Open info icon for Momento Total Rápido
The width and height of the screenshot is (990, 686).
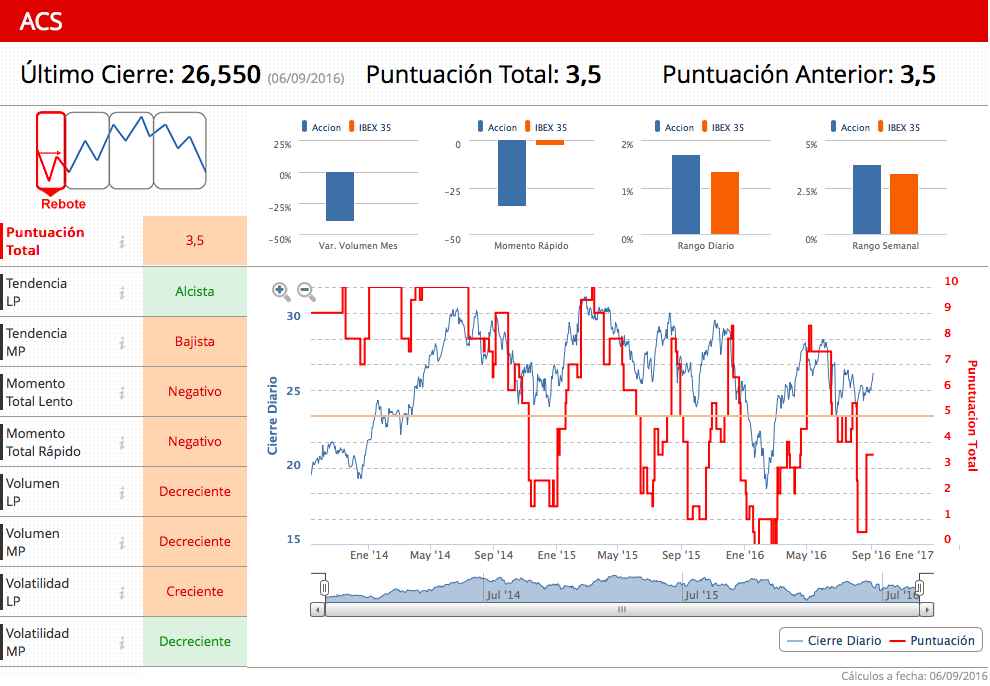tap(122, 442)
